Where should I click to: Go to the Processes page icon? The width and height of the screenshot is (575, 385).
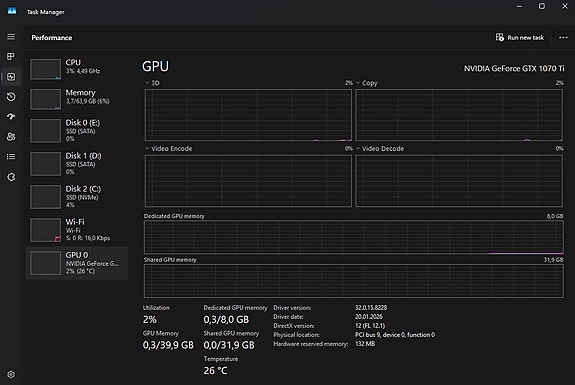point(11,56)
